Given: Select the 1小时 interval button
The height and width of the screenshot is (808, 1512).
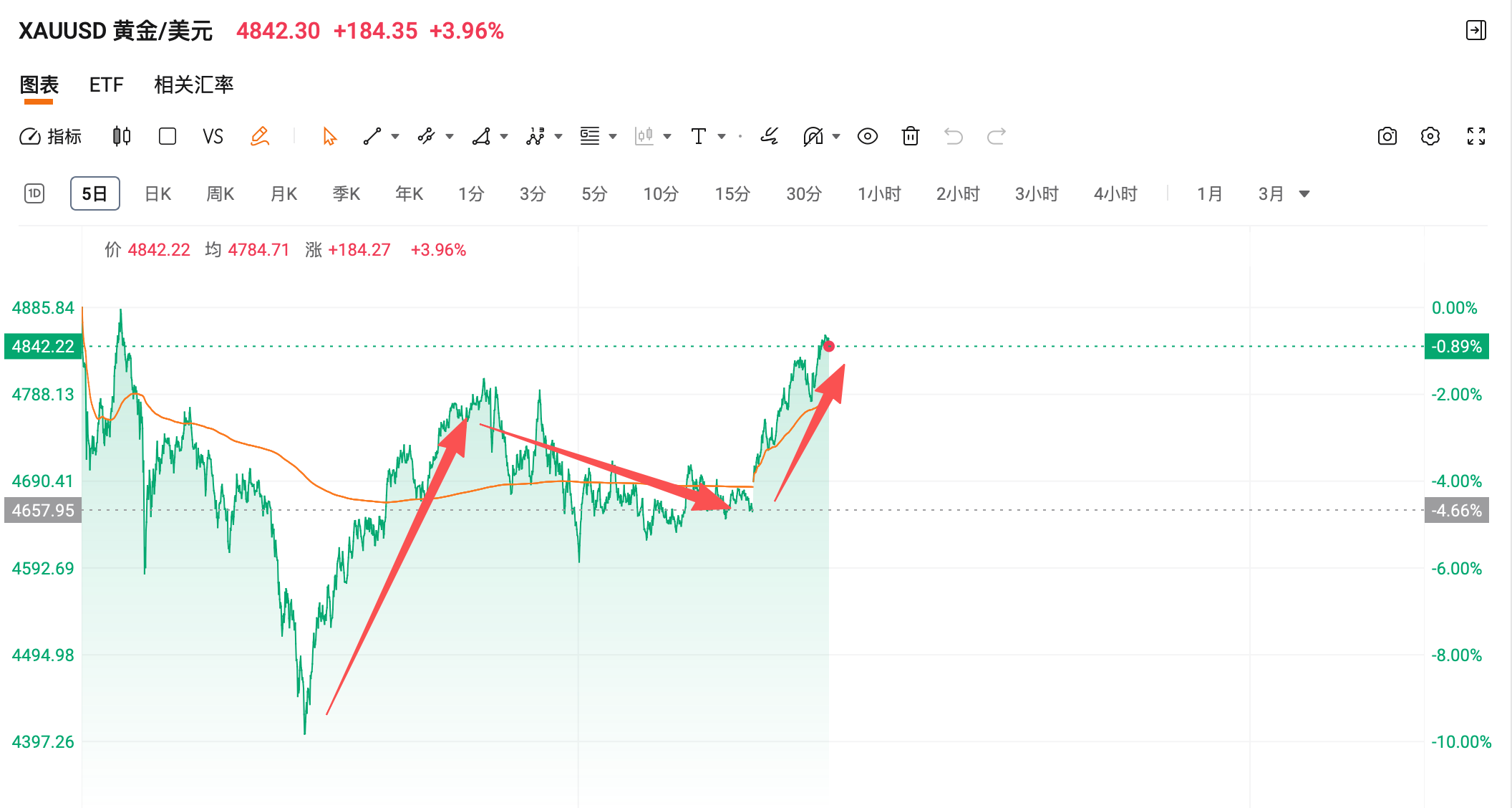Looking at the screenshot, I should 878,193.
